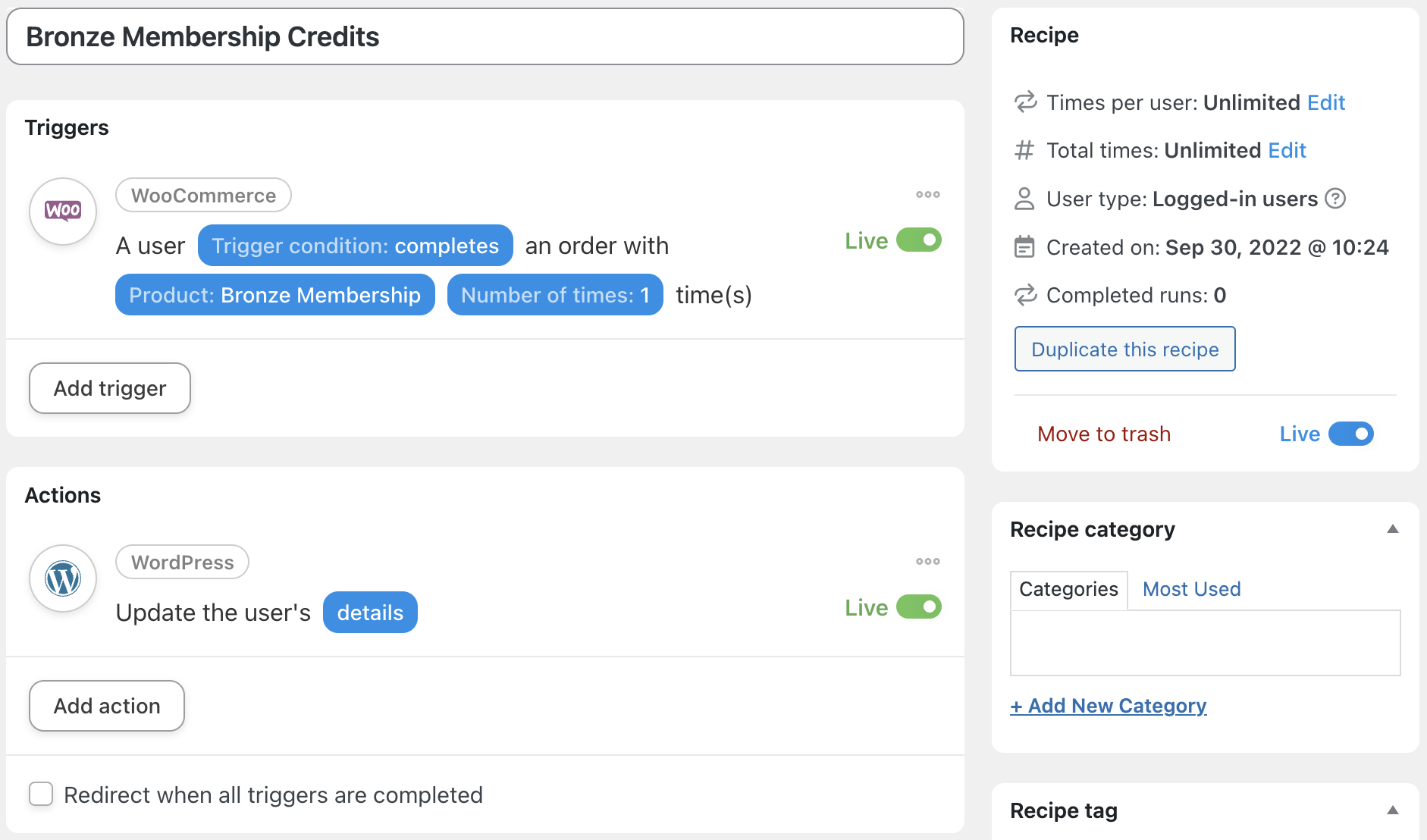
Task: Click inside the empty categories list box
Action: pos(1206,643)
